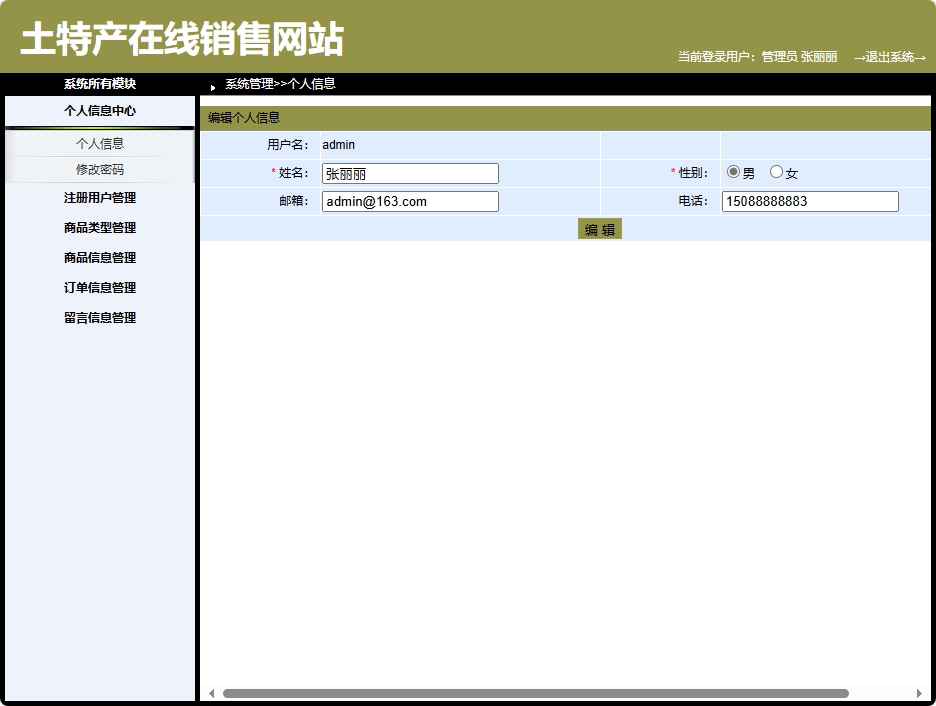Click the 系统所有模块 sidebar header

click(x=99, y=84)
